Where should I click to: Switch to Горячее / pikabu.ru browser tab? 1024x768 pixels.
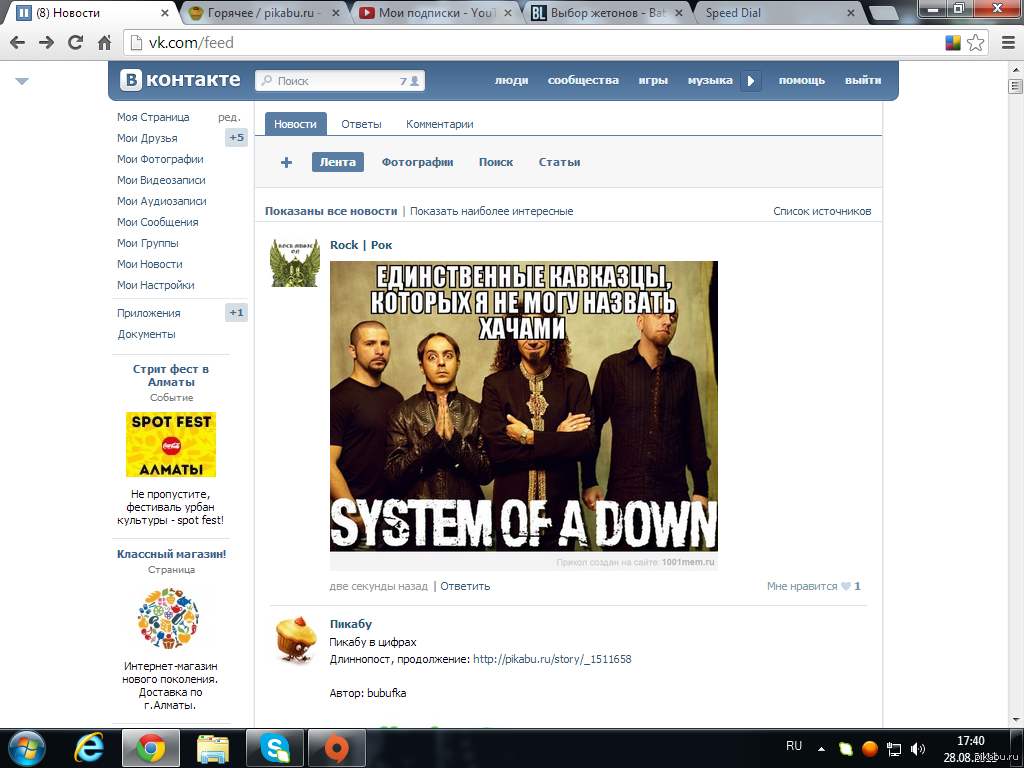point(264,12)
